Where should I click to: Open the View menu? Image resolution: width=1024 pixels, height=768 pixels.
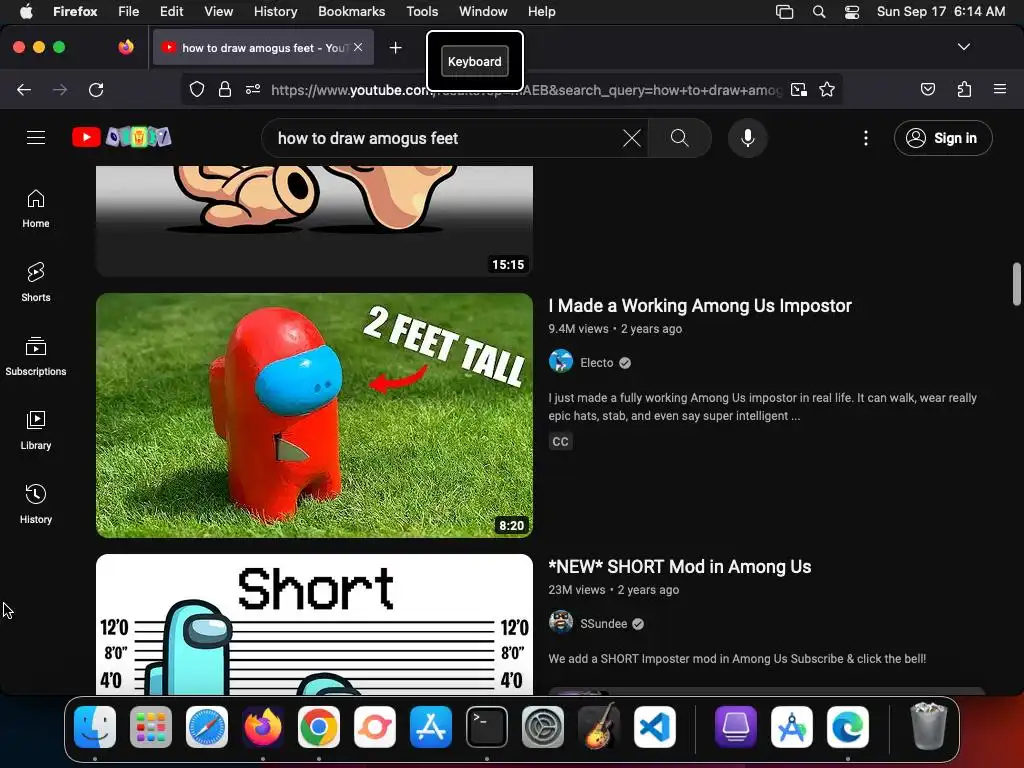[218, 11]
